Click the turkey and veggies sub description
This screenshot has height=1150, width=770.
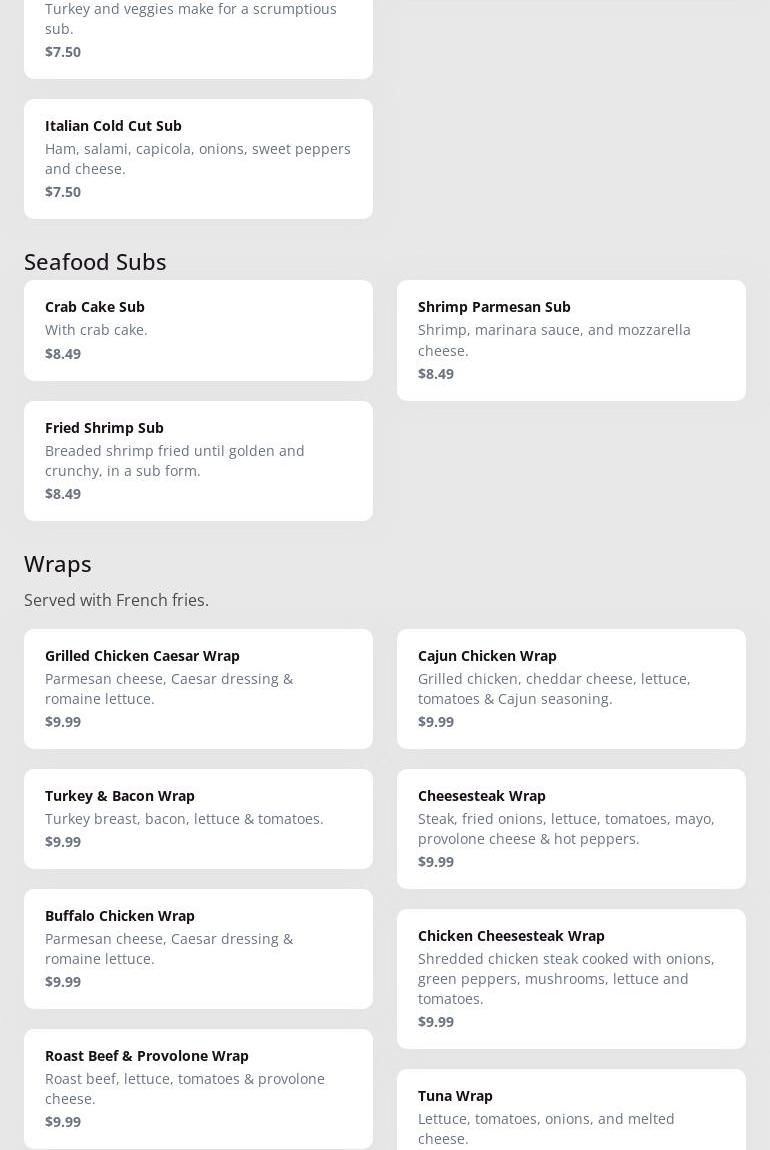click(190, 18)
